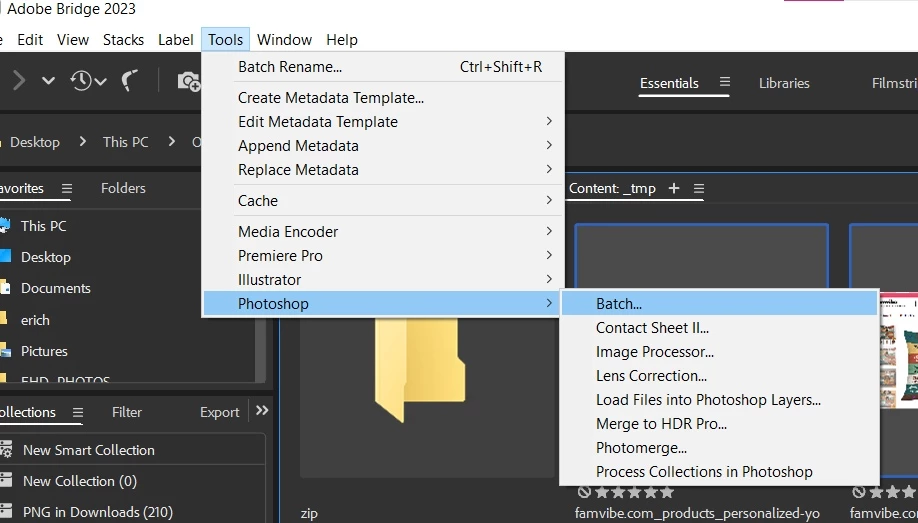This screenshot has width=918, height=523.
Task: Choose Process Collections in Photoshop
Action: [x=720, y=472]
